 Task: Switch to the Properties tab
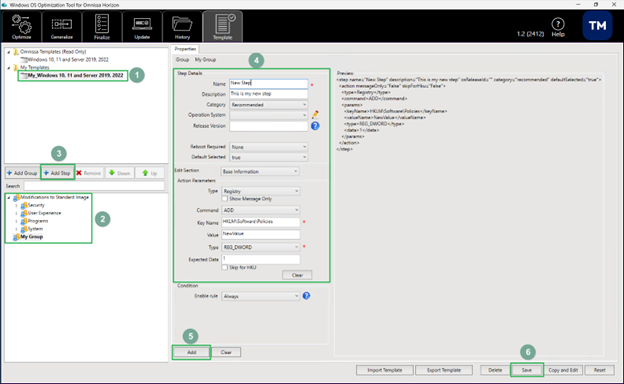[x=185, y=49]
